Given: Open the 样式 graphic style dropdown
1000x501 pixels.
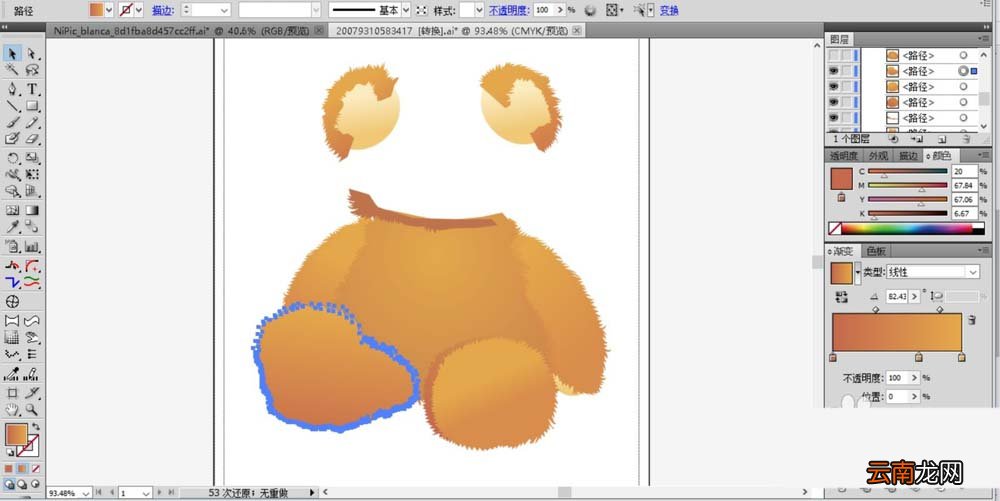Looking at the screenshot, I should tap(479, 10).
